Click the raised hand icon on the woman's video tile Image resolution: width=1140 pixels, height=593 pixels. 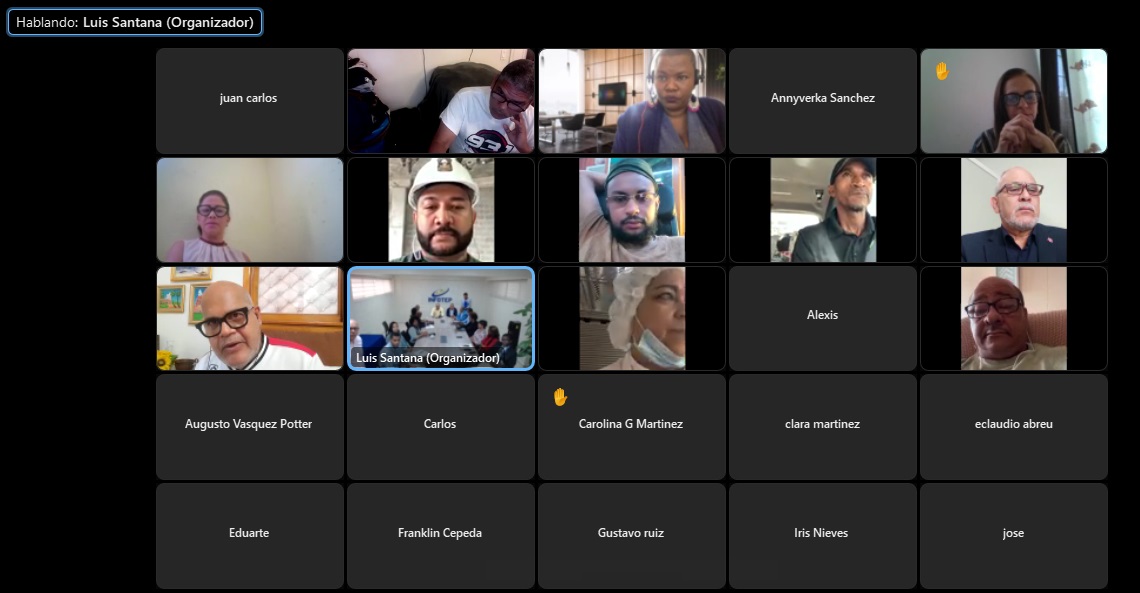tap(942, 70)
